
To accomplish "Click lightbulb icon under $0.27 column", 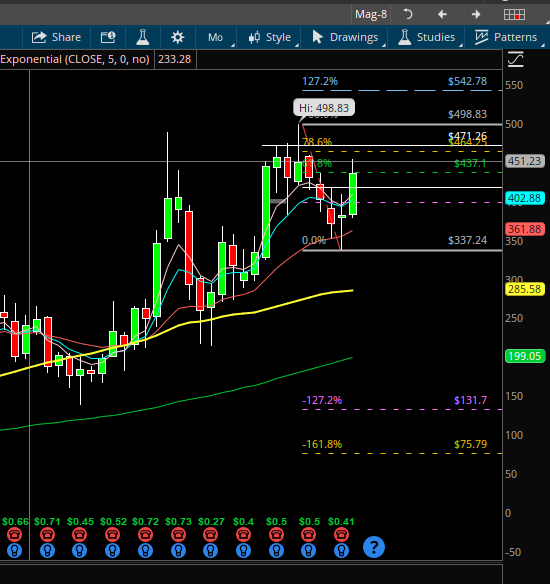I will tap(211, 550).
